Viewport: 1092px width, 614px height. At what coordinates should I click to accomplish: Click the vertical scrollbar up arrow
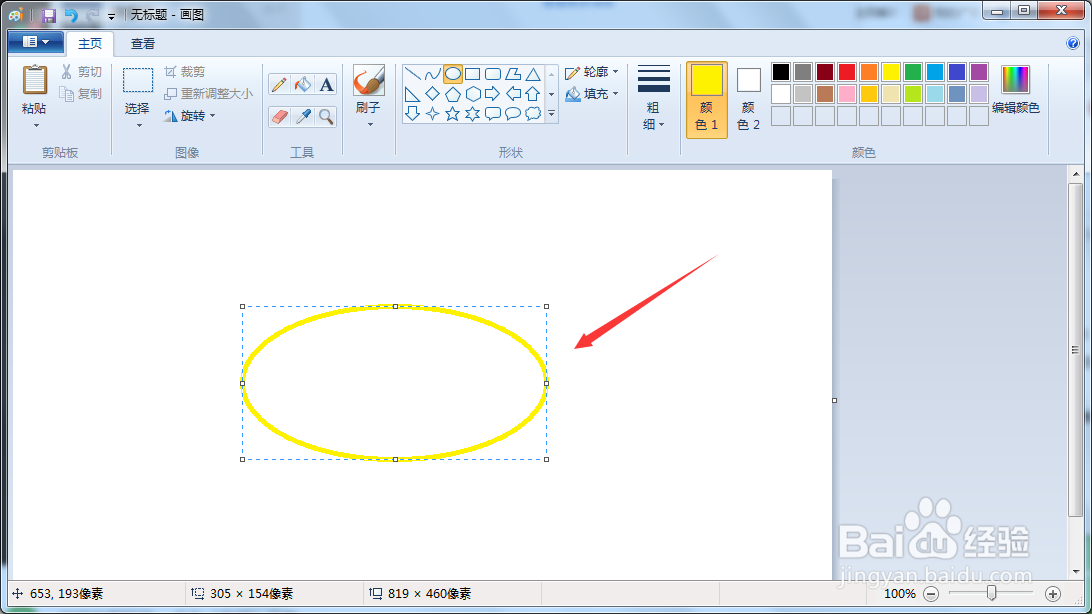point(1076,174)
